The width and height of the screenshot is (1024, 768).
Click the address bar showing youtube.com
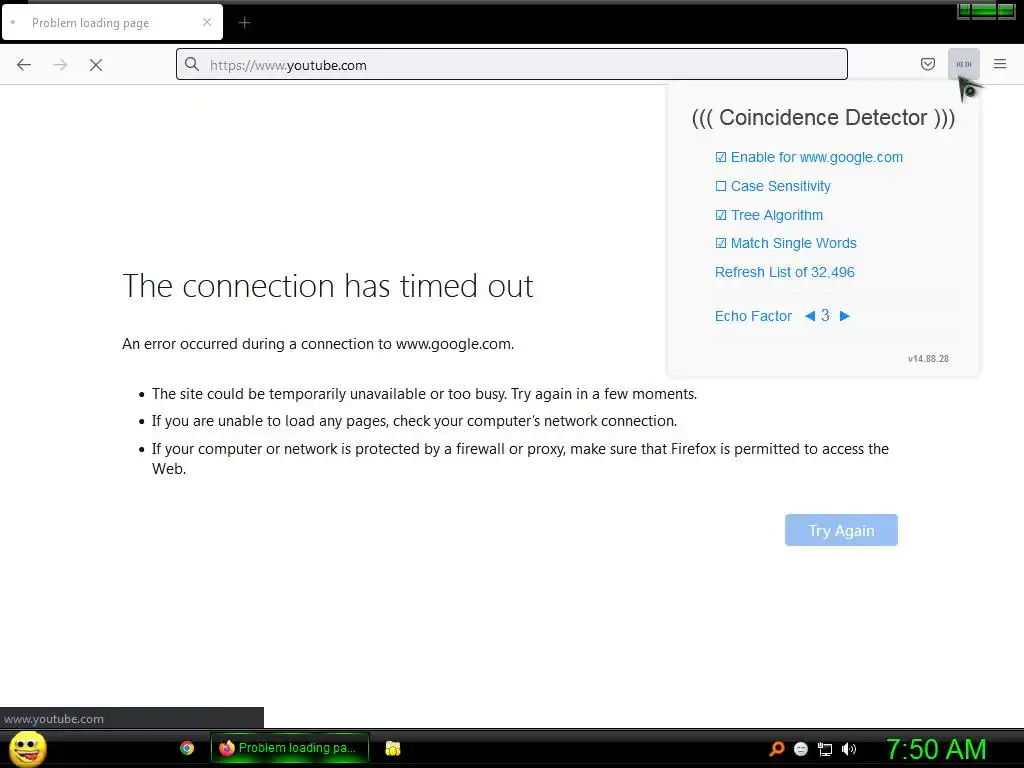pos(511,65)
